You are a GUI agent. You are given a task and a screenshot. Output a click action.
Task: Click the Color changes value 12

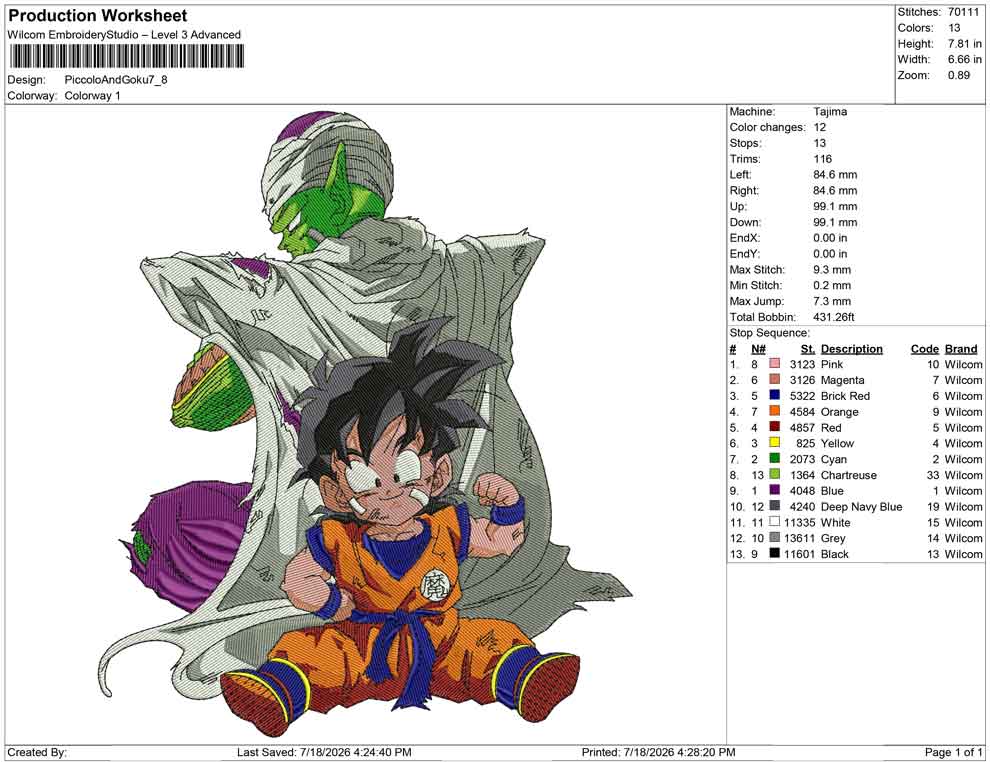[820, 128]
